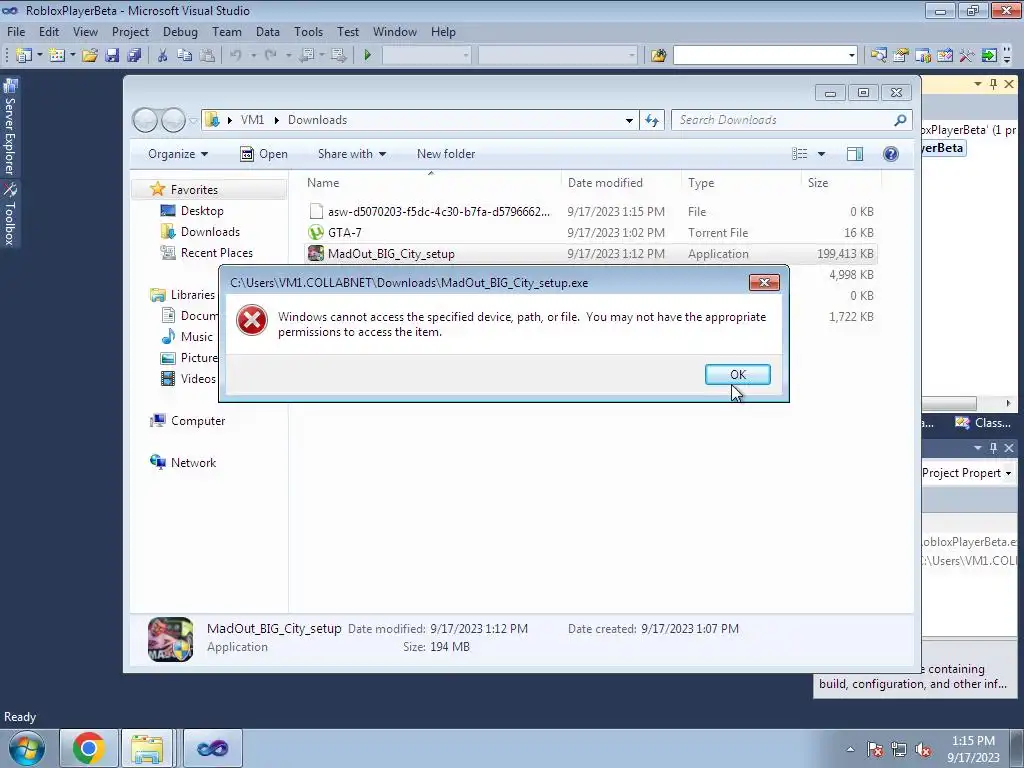The image size is (1024, 768).
Task: Open the File menu in Visual Studio
Action: (16, 31)
